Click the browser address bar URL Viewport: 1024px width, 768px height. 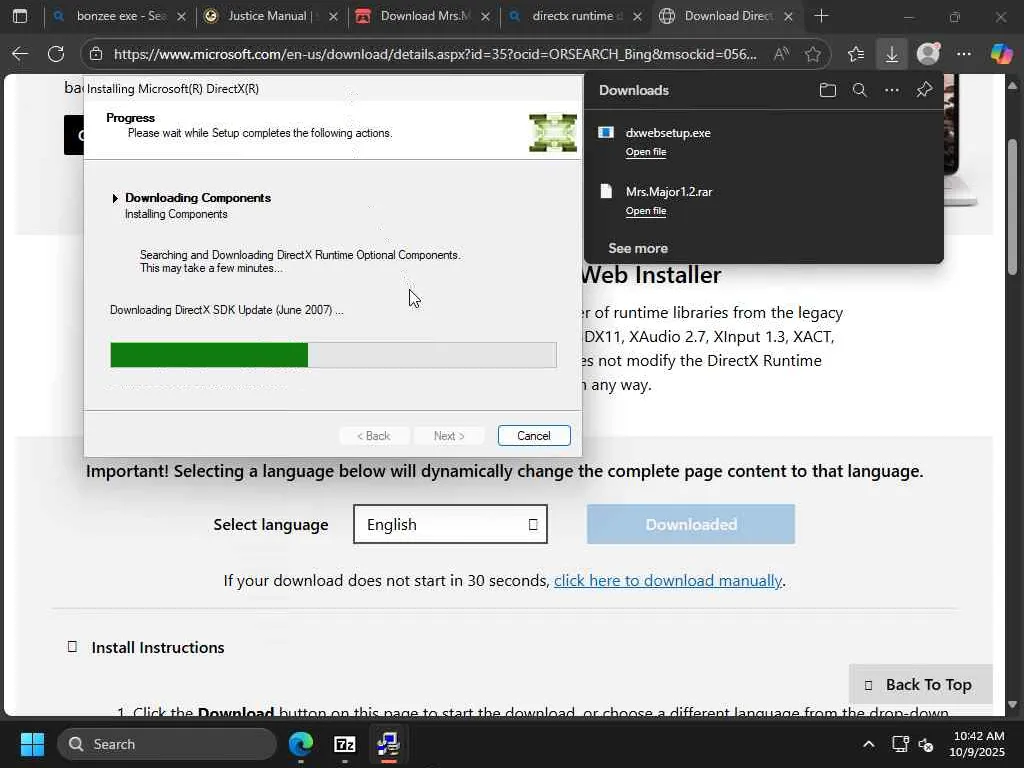(x=435, y=54)
